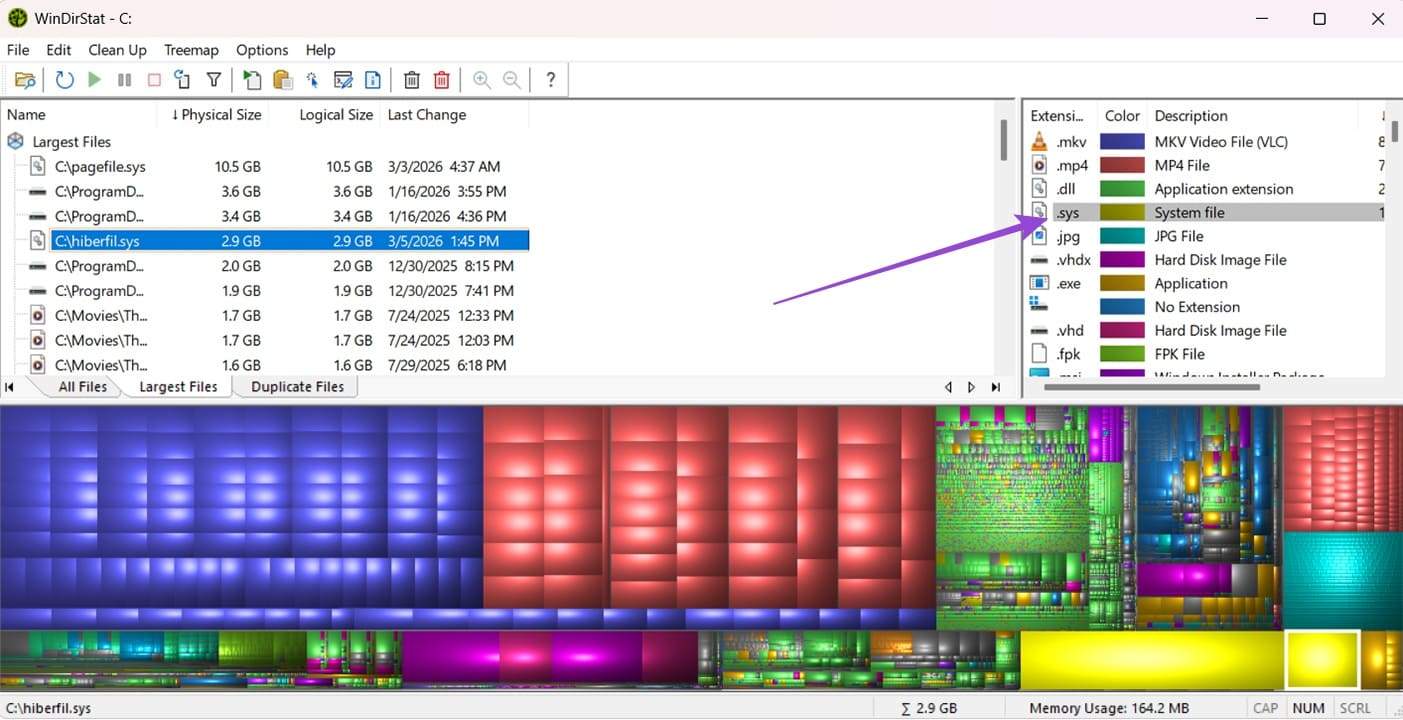
Task: Open the filter funnel tool
Action: [x=213, y=79]
